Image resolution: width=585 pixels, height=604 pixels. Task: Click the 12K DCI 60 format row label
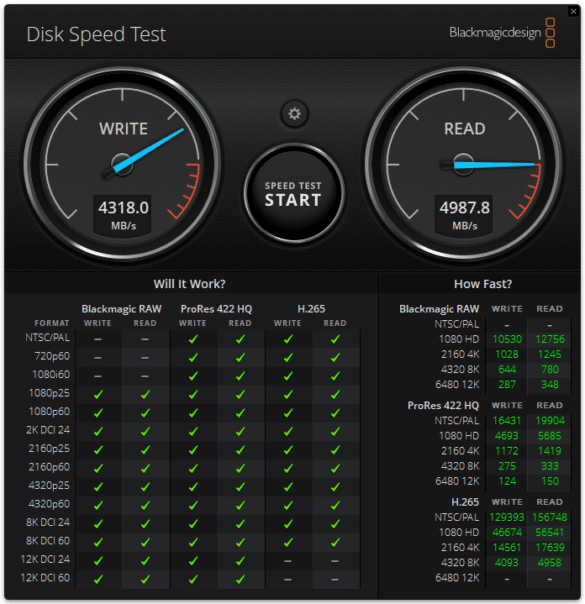45,578
